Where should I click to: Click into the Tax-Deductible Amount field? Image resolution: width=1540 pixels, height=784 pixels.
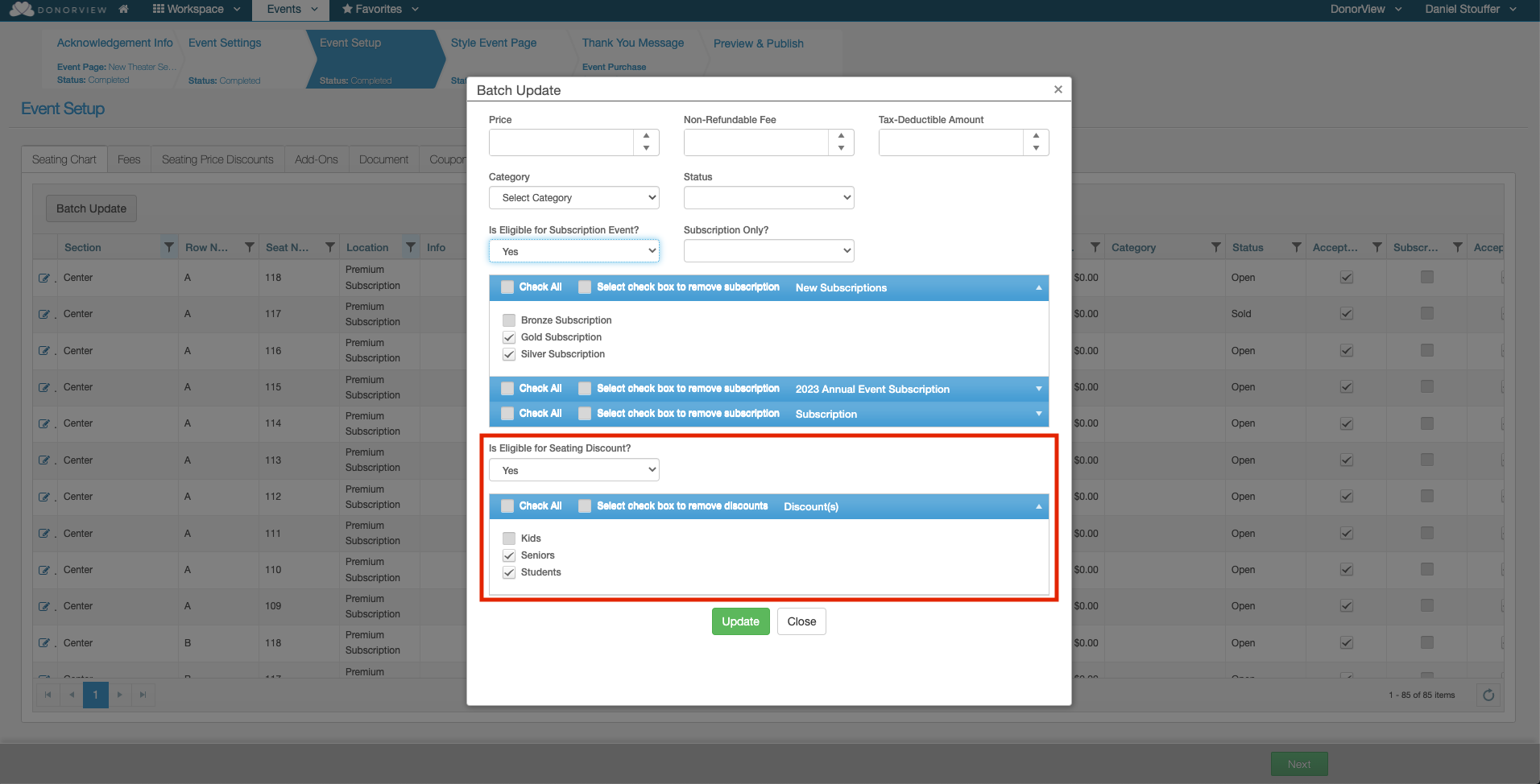(951, 142)
